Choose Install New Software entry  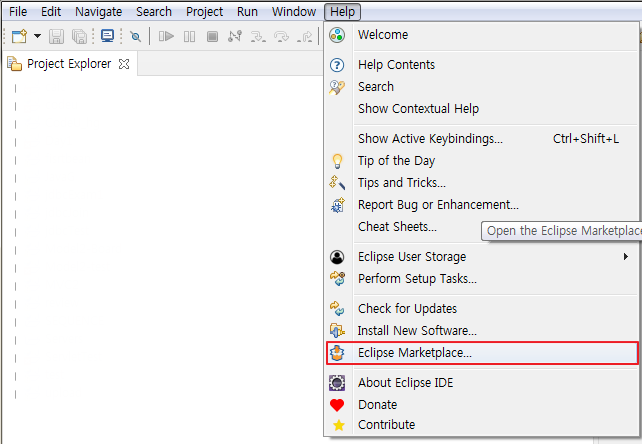point(482,331)
